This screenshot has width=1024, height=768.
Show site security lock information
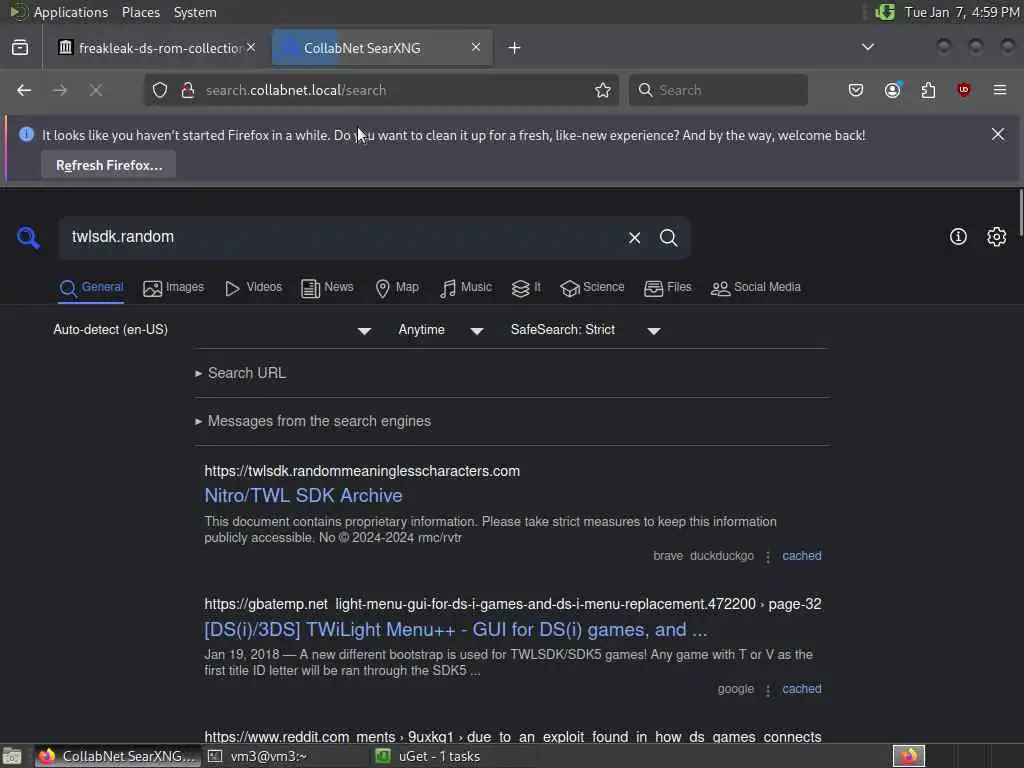point(188,90)
